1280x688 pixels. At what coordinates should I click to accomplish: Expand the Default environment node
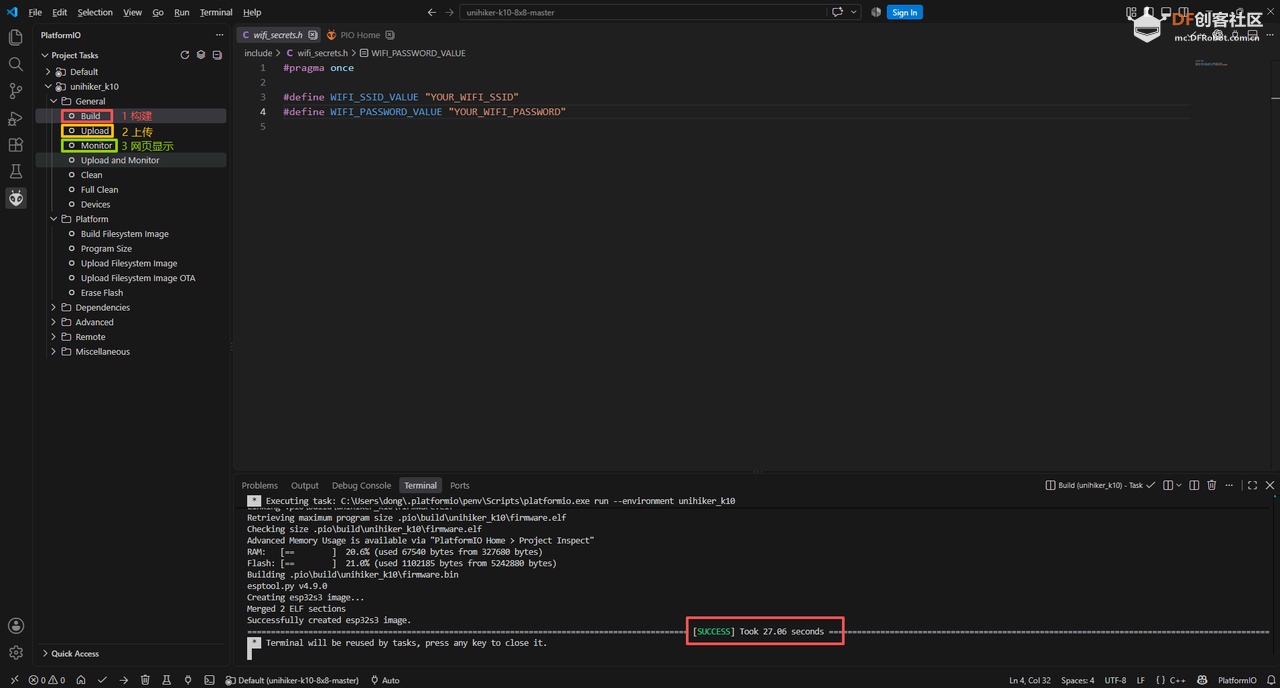pos(48,72)
